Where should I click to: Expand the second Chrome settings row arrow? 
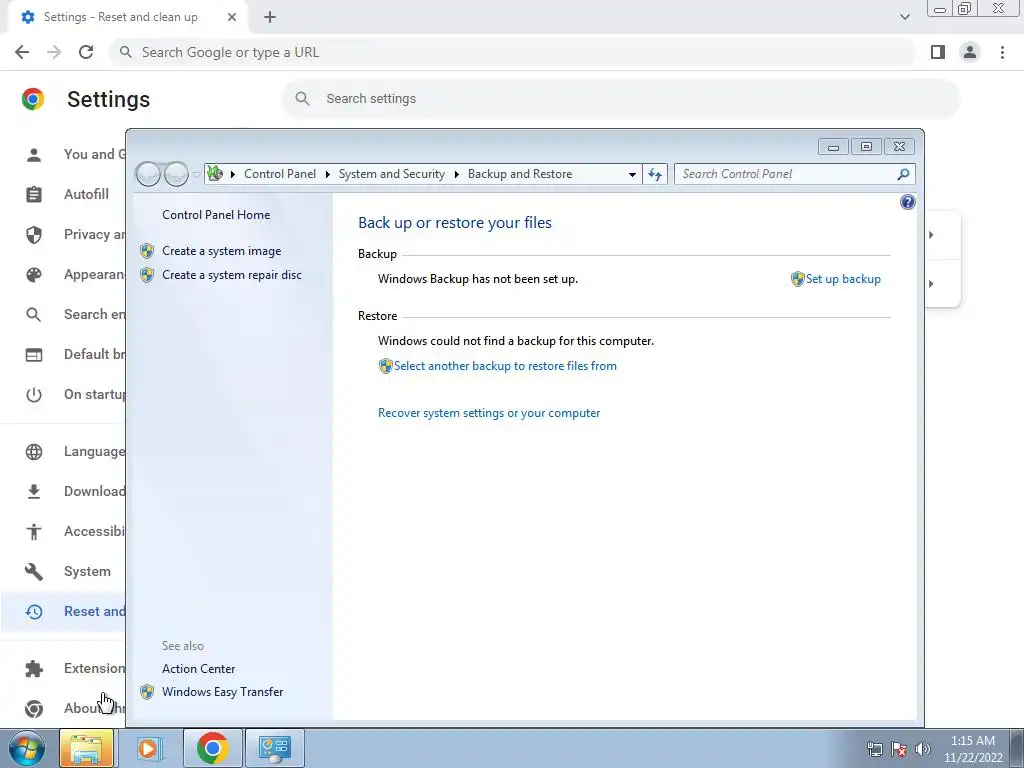[931, 284]
